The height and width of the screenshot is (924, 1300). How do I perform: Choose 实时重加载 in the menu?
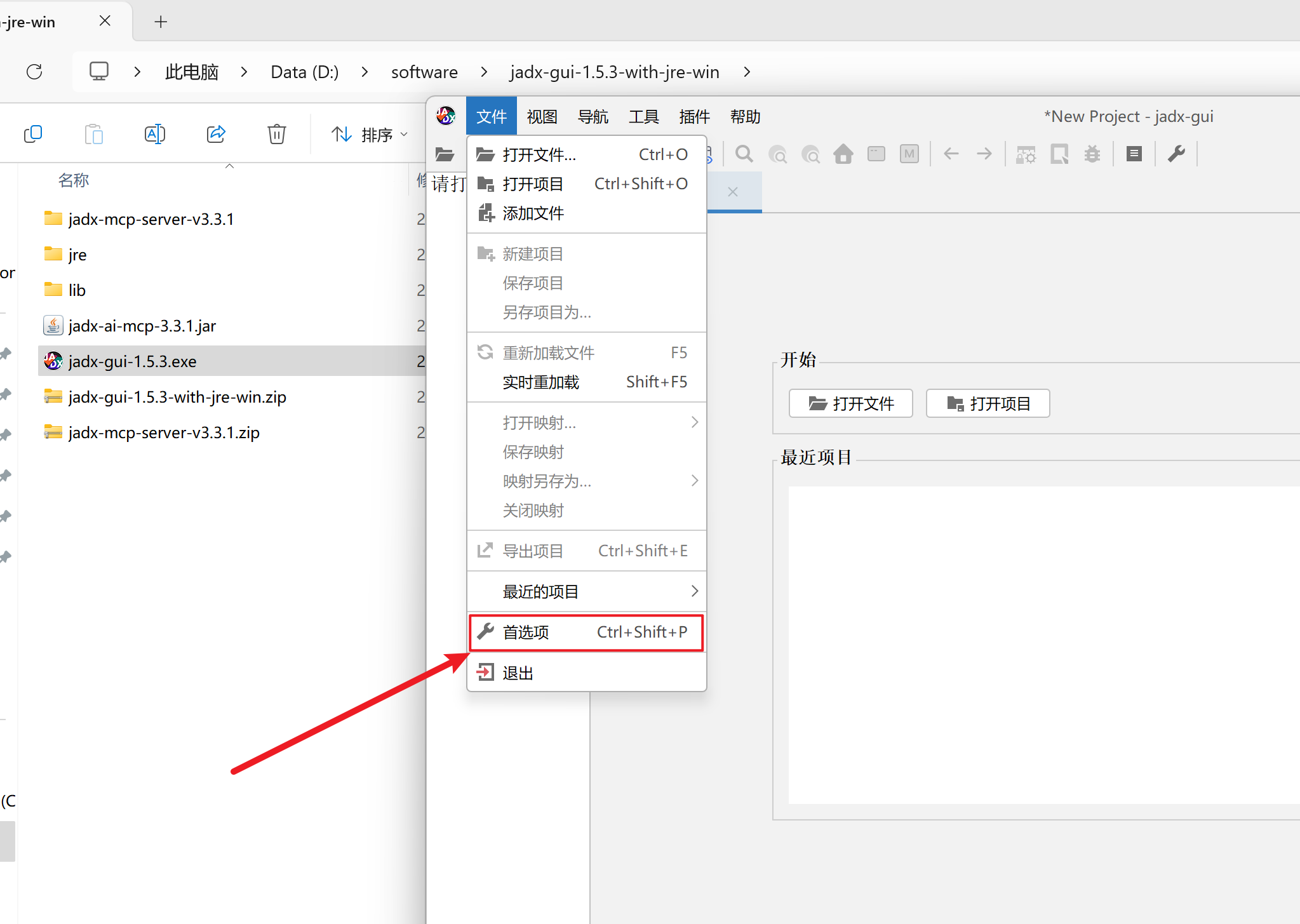tap(540, 382)
